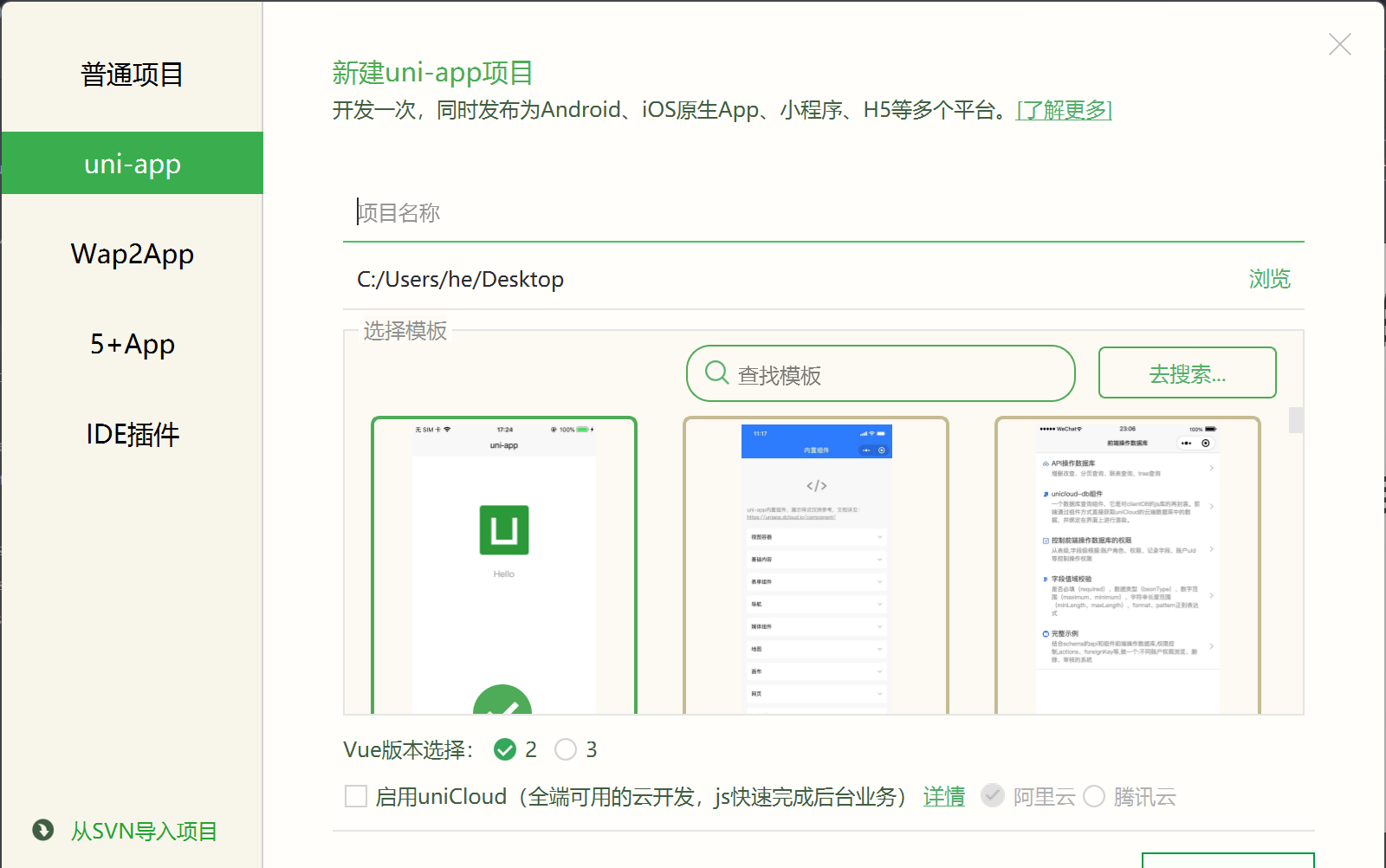This screenshot has height=868, width=1386.
Task: Close the new project dialog
Action: click(1340, 44)
